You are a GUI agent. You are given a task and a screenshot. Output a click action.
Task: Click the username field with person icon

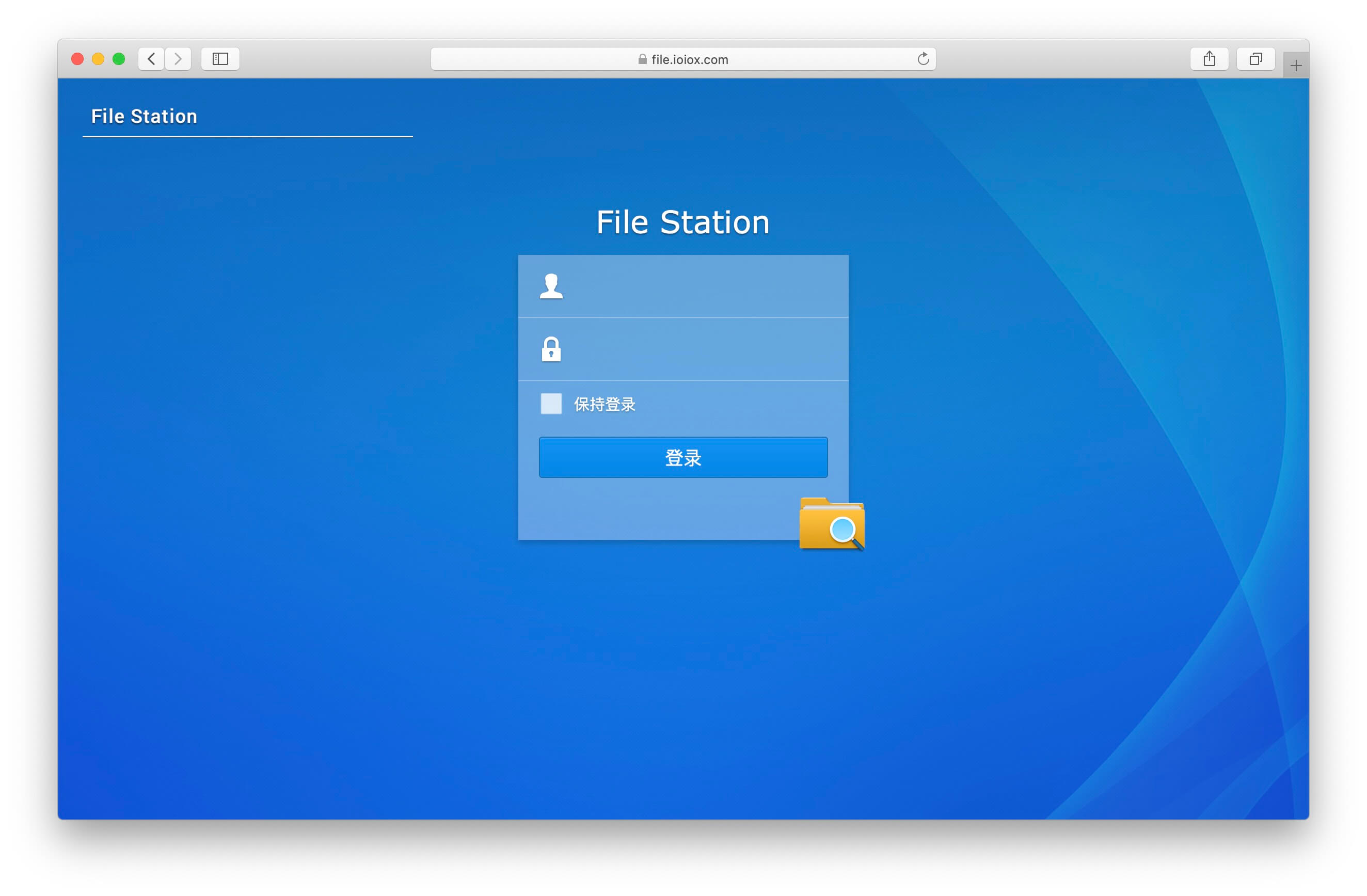(683, 286)
